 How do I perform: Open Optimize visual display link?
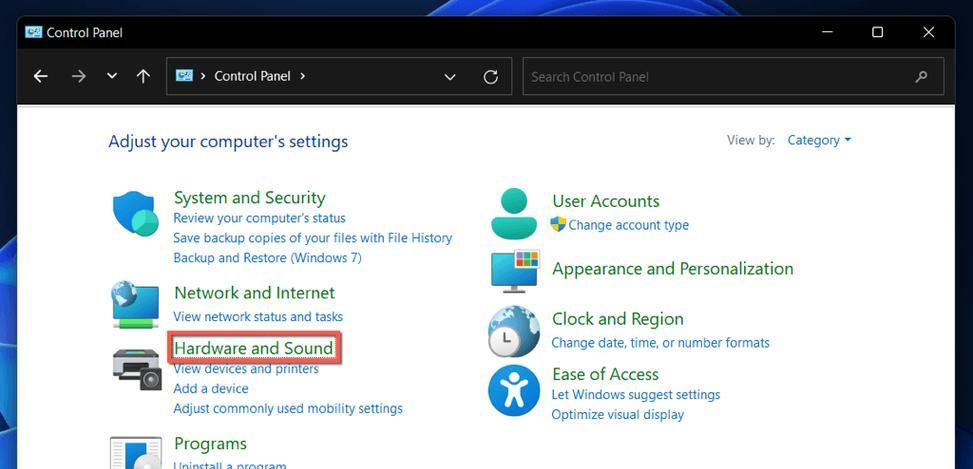coord(617,415)
